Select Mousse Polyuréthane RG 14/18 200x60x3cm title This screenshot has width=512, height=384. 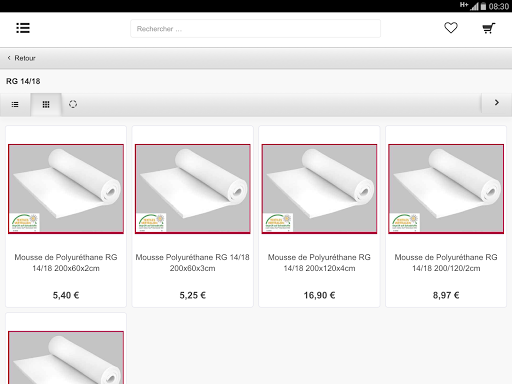pyautogui.click(x=193, y=263)
